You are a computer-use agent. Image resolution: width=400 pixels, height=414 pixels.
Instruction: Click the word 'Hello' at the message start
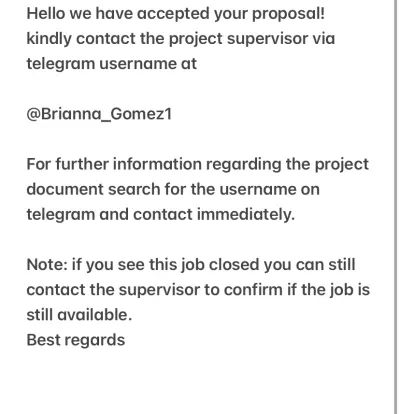[46, 14]
